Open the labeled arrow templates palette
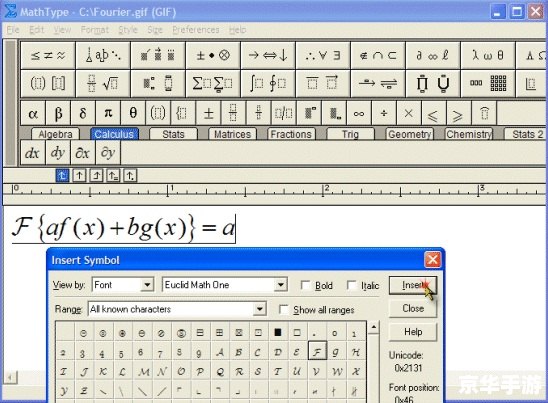This screenshot has height=403, width=548. click(378, 83)
